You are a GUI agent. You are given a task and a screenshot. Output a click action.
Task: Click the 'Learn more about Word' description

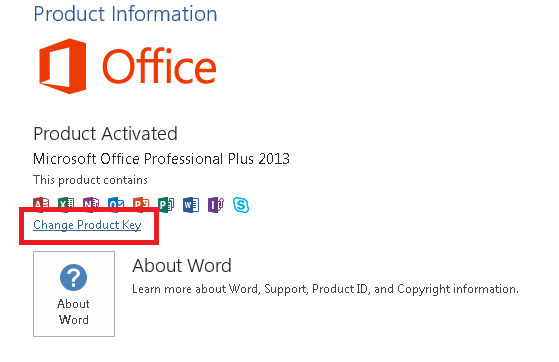(x=325, y=289)
